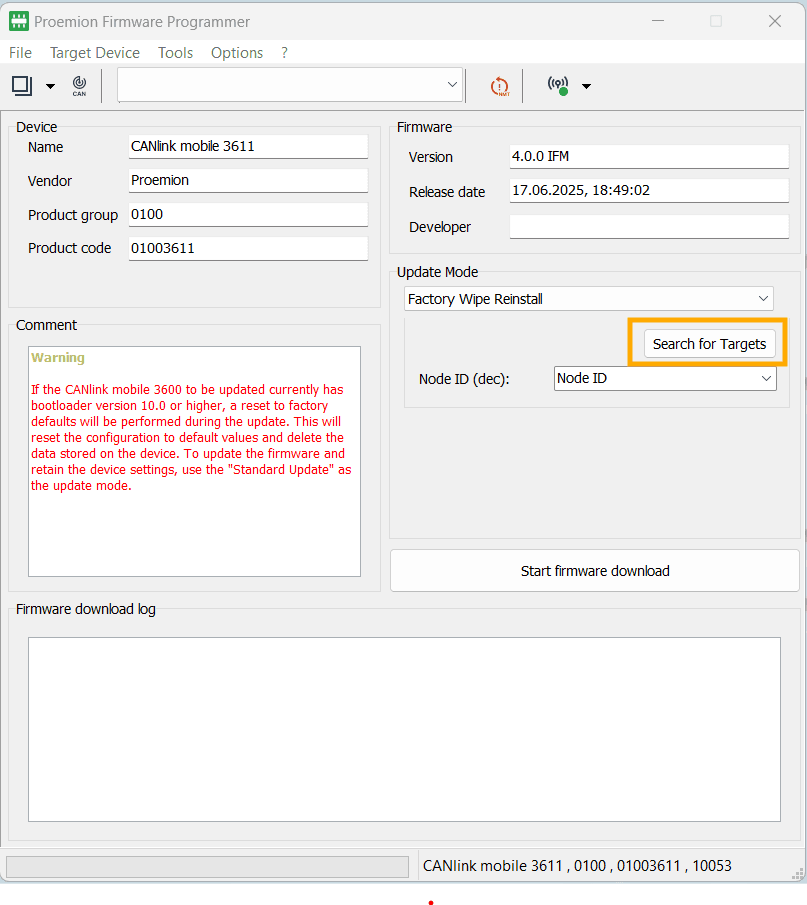
Task: Click the device Name field
Action: tap(248, 146)
